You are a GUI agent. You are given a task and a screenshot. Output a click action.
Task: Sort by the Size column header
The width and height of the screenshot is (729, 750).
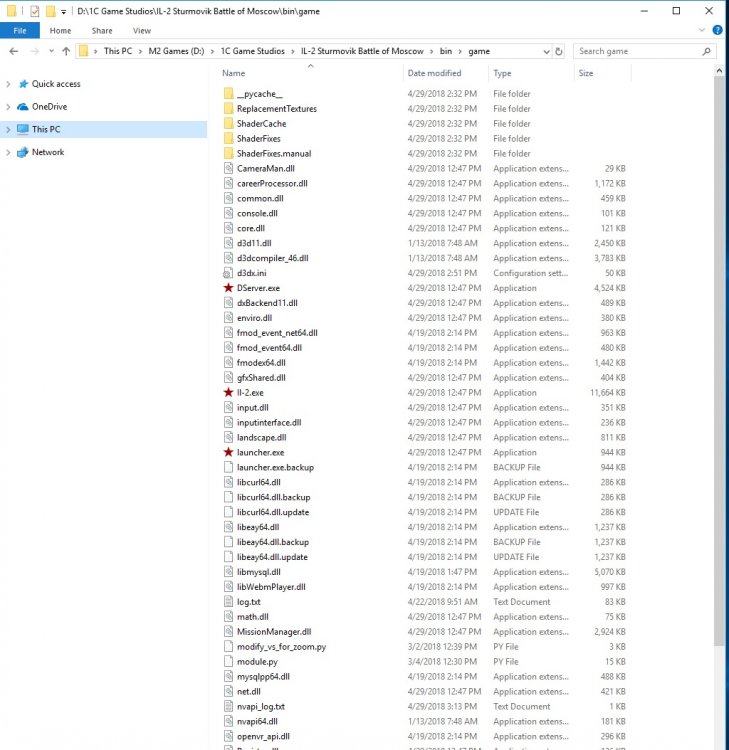(x=585, y=73)
